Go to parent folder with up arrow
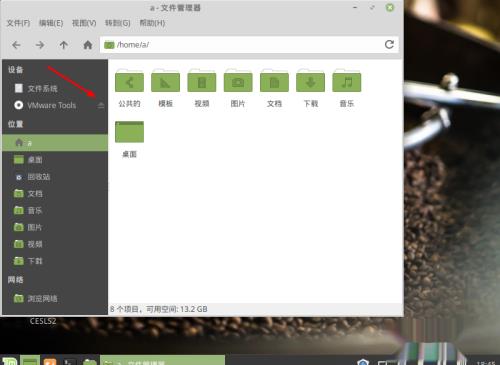This screenshot has height=365, width=500. [64, 45]
